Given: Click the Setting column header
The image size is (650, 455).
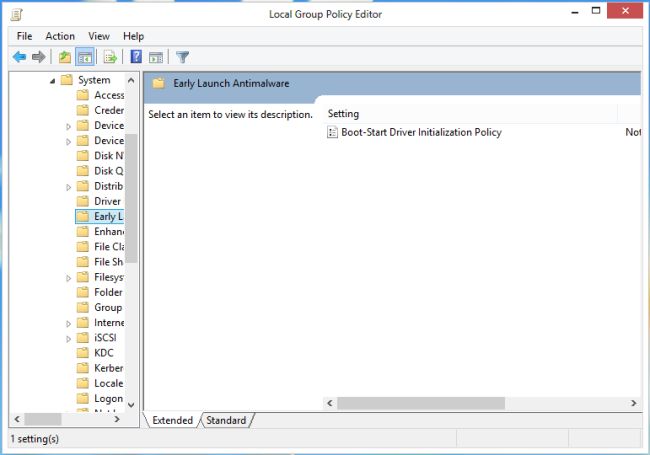Looking at the screenshot, I should tap(471, 114).
